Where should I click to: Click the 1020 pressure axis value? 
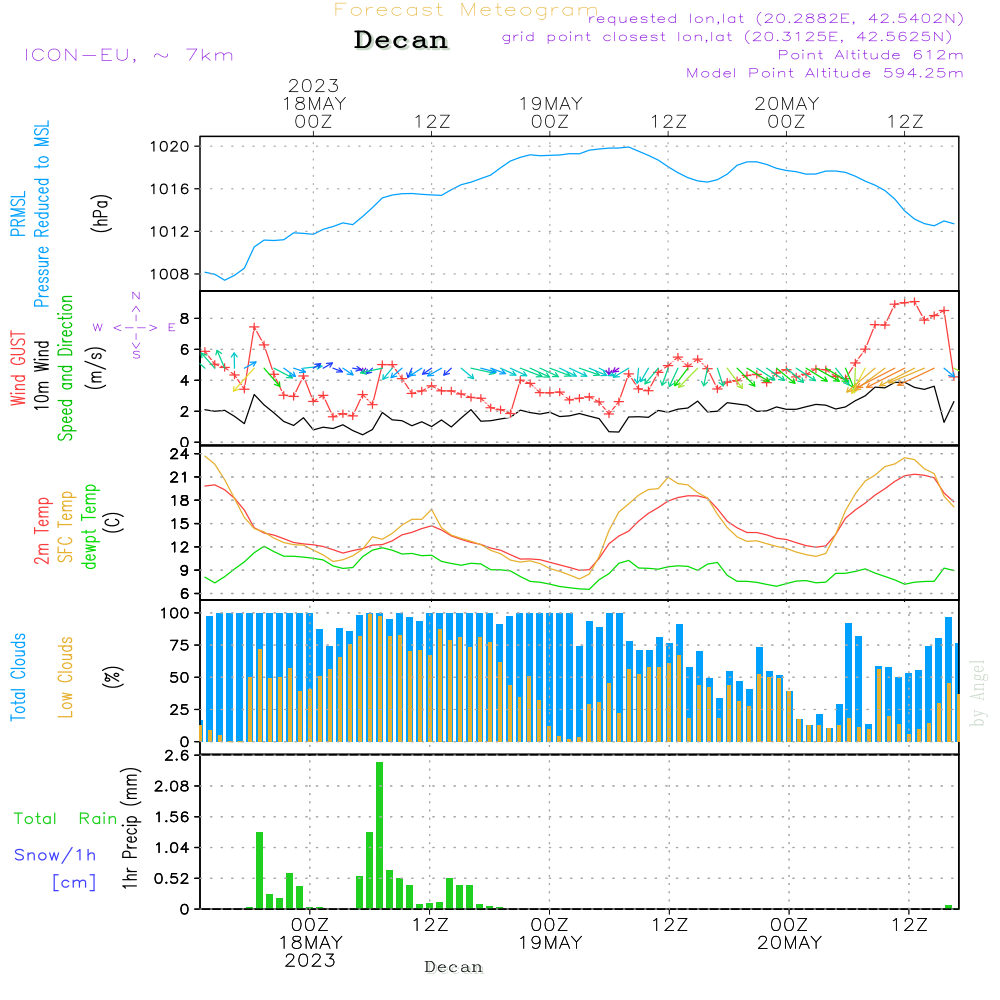click(x=169, y=147)
